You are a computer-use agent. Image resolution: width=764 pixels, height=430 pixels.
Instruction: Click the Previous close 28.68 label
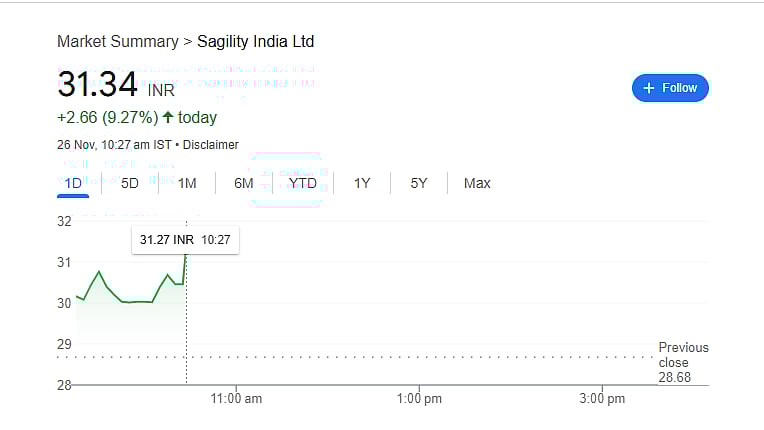coord(683,362)
